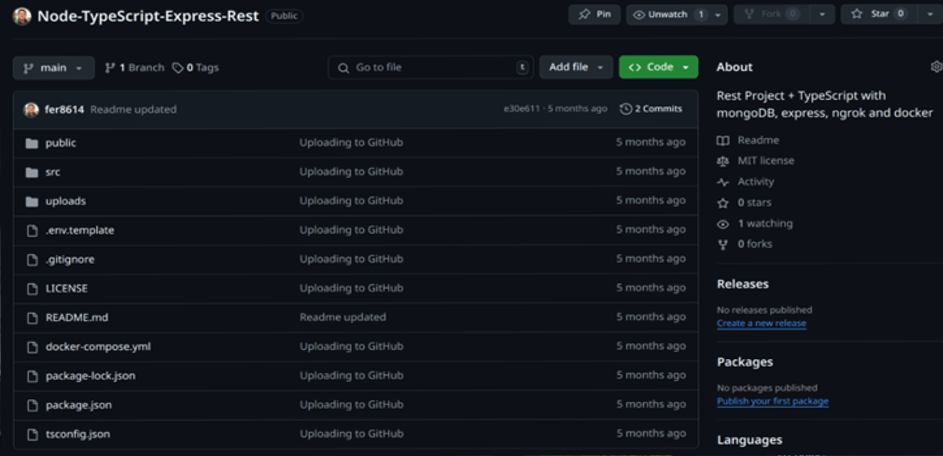Click Publish your first package link
Viewport: 943px width, 456px height.
pos(772,401)
